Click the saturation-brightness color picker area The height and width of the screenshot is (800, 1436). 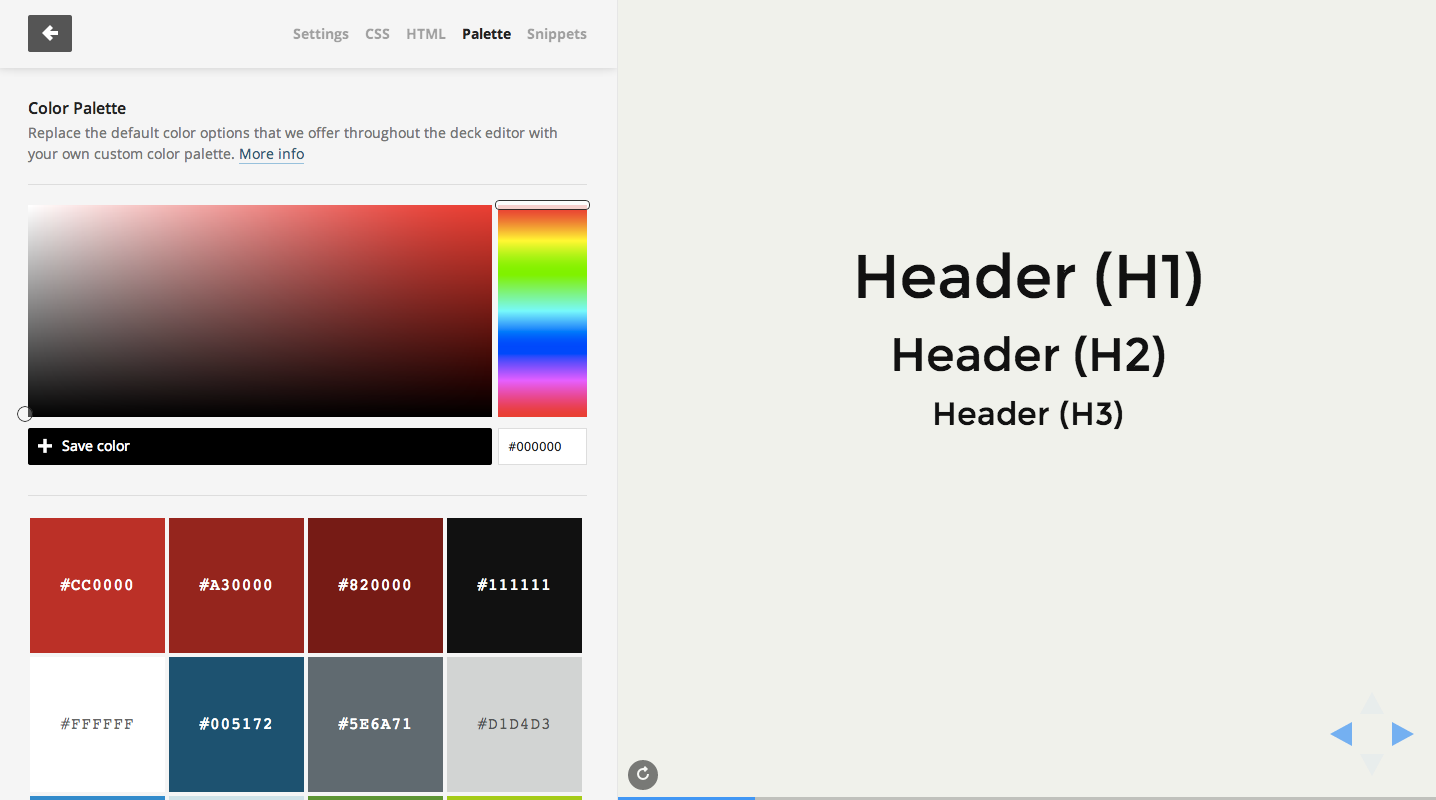point(260,311)
